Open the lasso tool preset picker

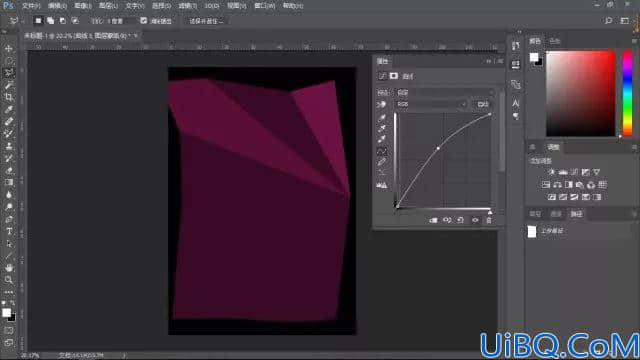coord(15,20)
